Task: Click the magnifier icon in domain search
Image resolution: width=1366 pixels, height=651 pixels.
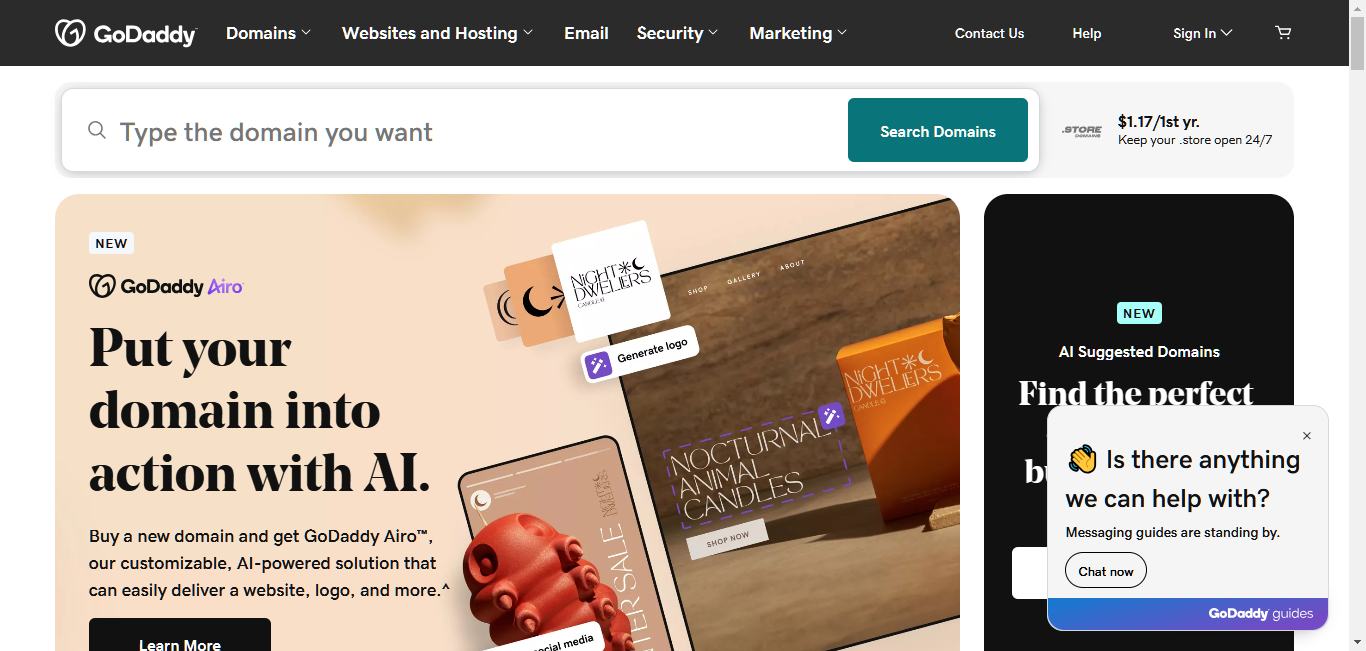Action: tap(97, 130)
